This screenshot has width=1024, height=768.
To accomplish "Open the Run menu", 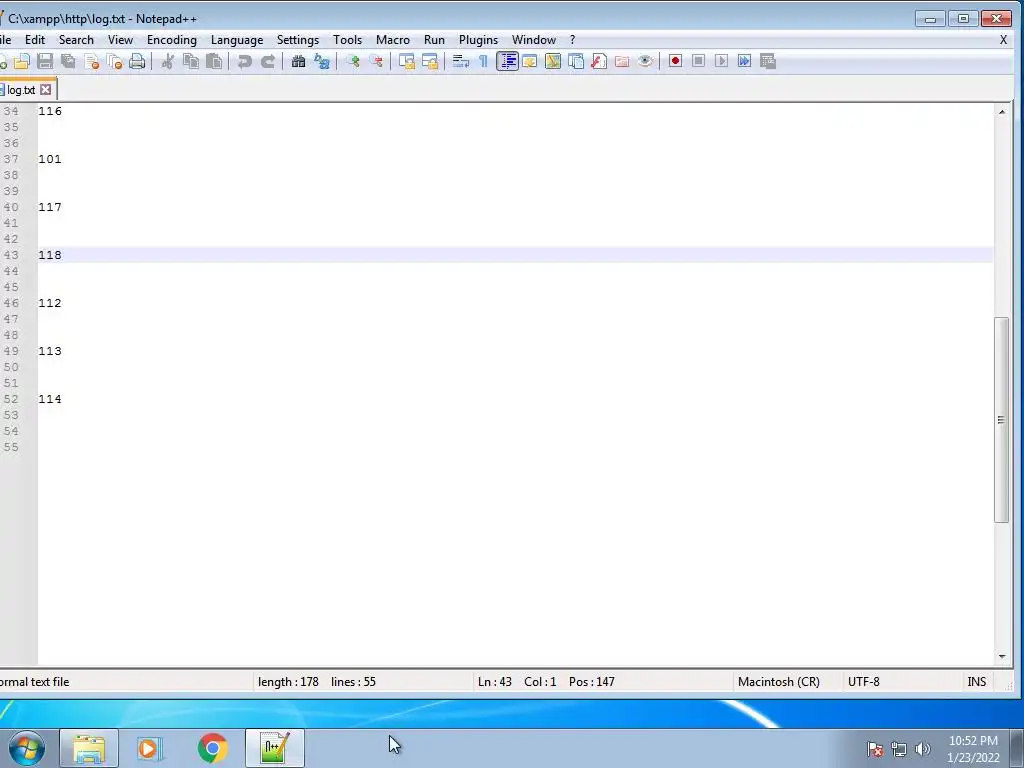I will (434, 40).
